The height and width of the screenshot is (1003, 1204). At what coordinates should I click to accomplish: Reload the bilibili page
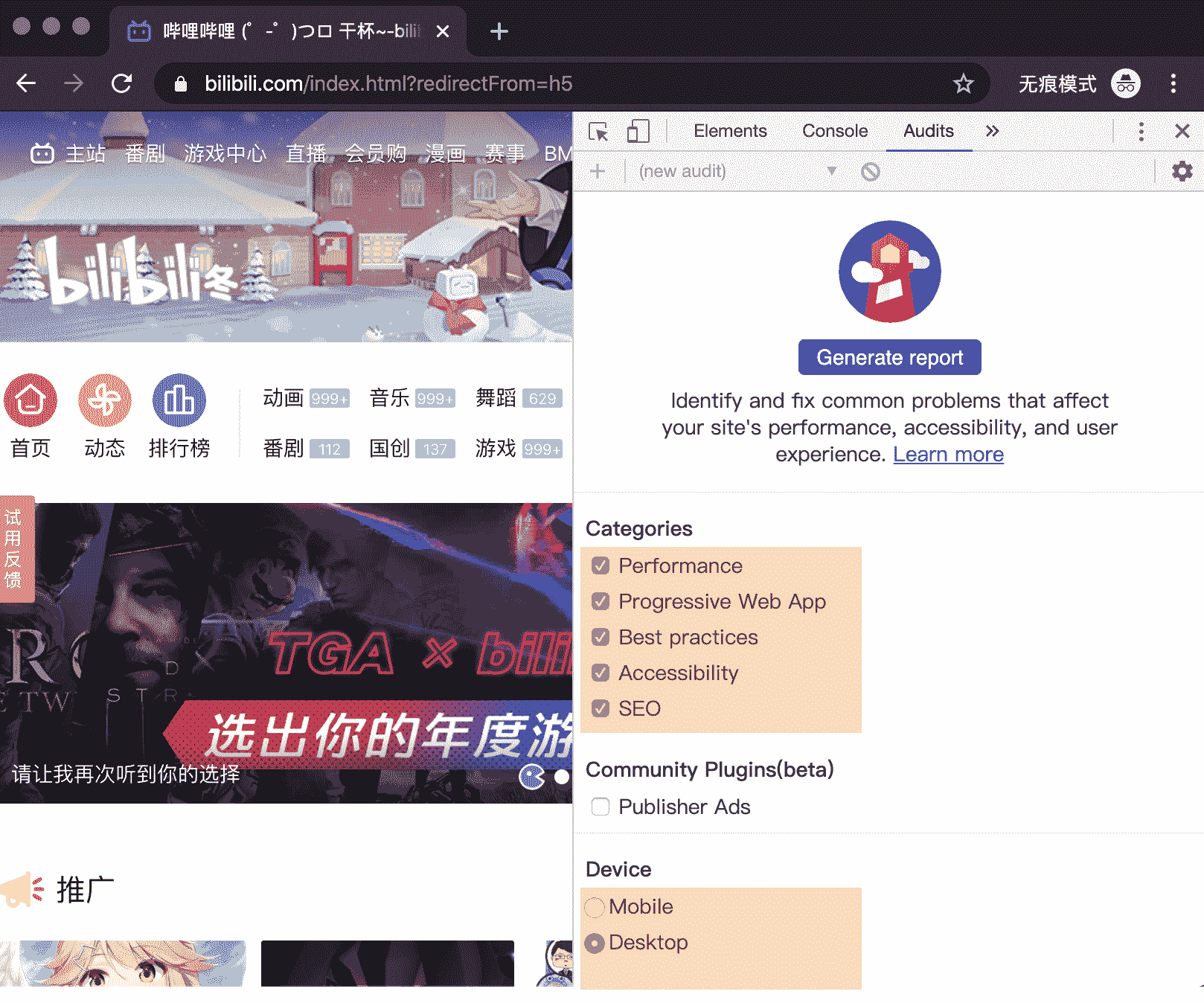(x=121, y=83)
